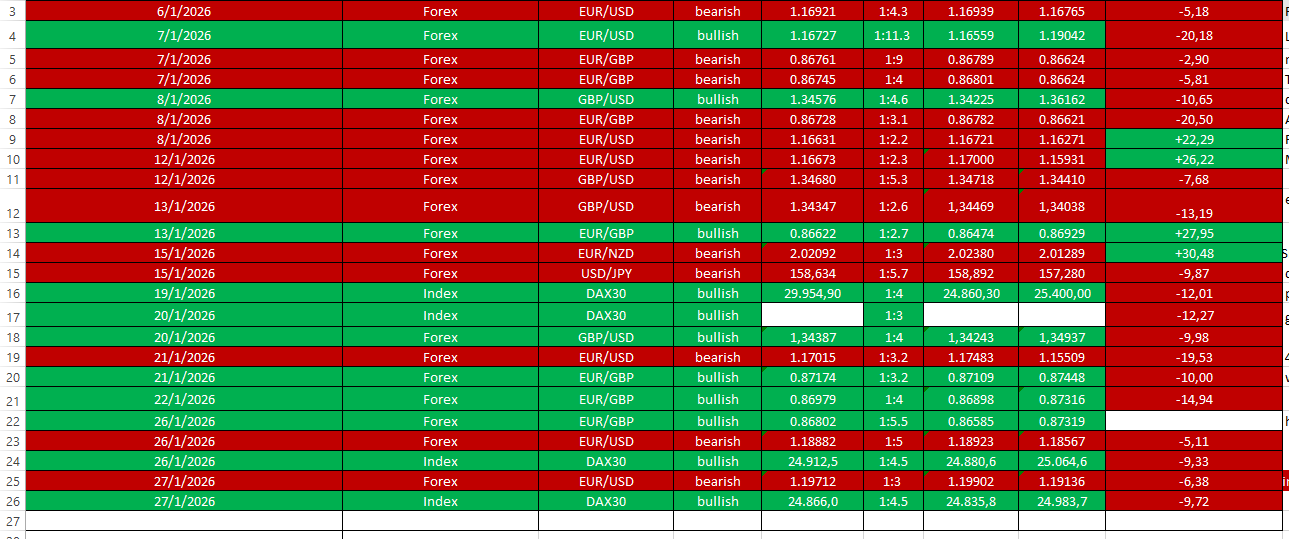Click the empty result cell in row 22

pos(1194,421)
